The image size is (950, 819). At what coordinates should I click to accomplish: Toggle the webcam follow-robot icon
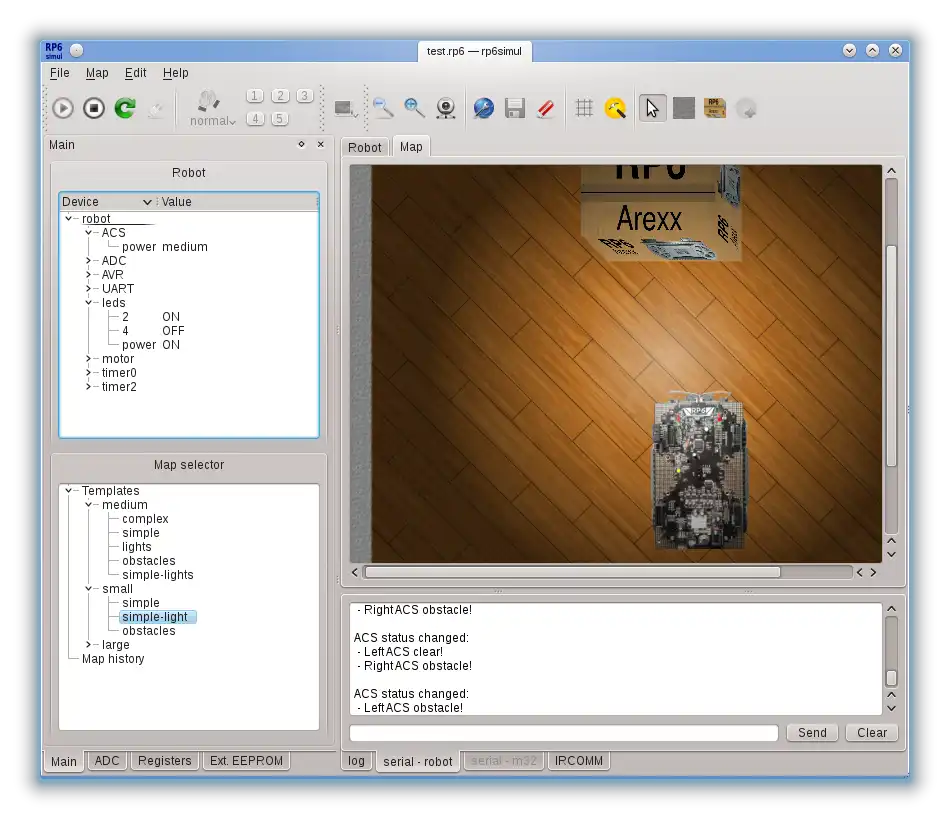click(x=446, y=108)
